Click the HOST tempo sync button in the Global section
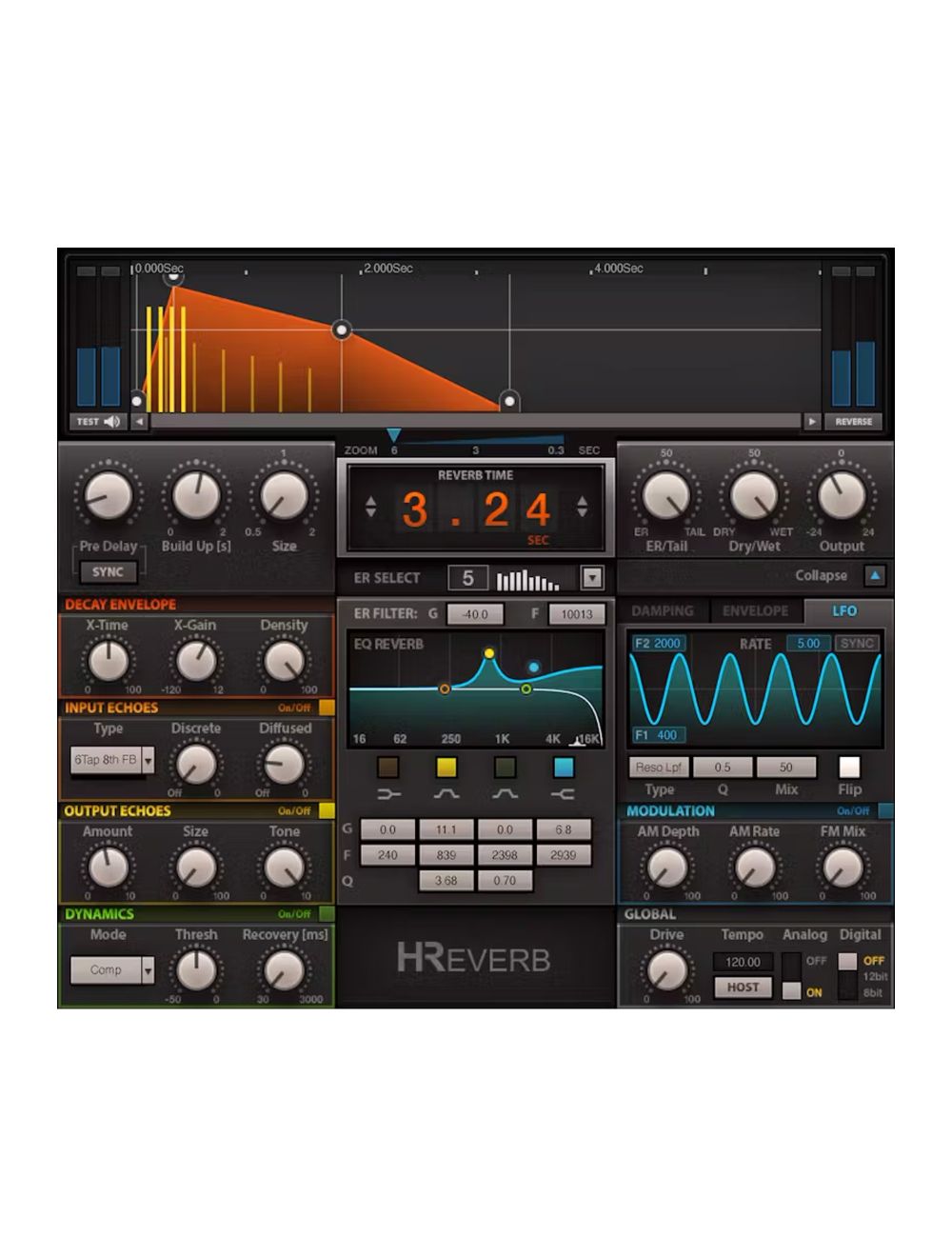The height and width of the screenshot is (1257, 952). [744, 988]
